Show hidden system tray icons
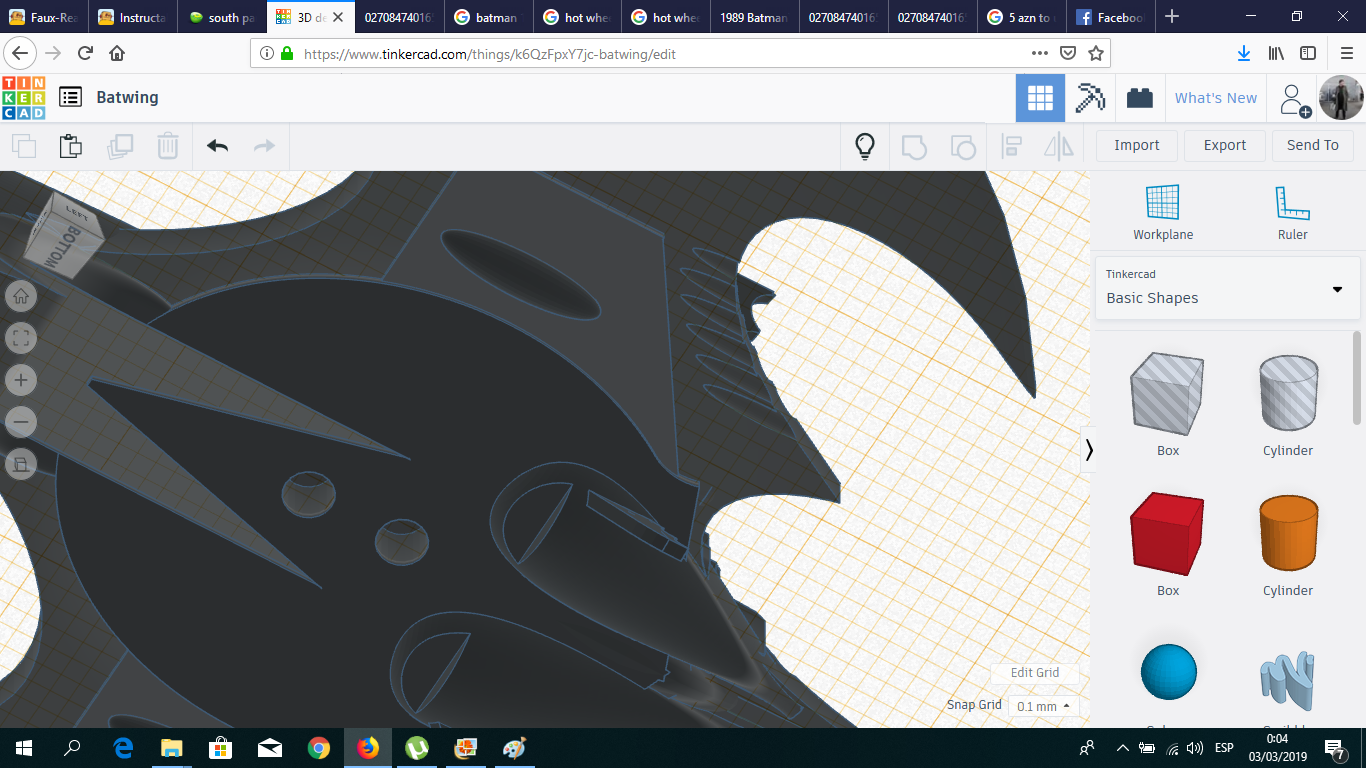 [x=1122, y=748]
